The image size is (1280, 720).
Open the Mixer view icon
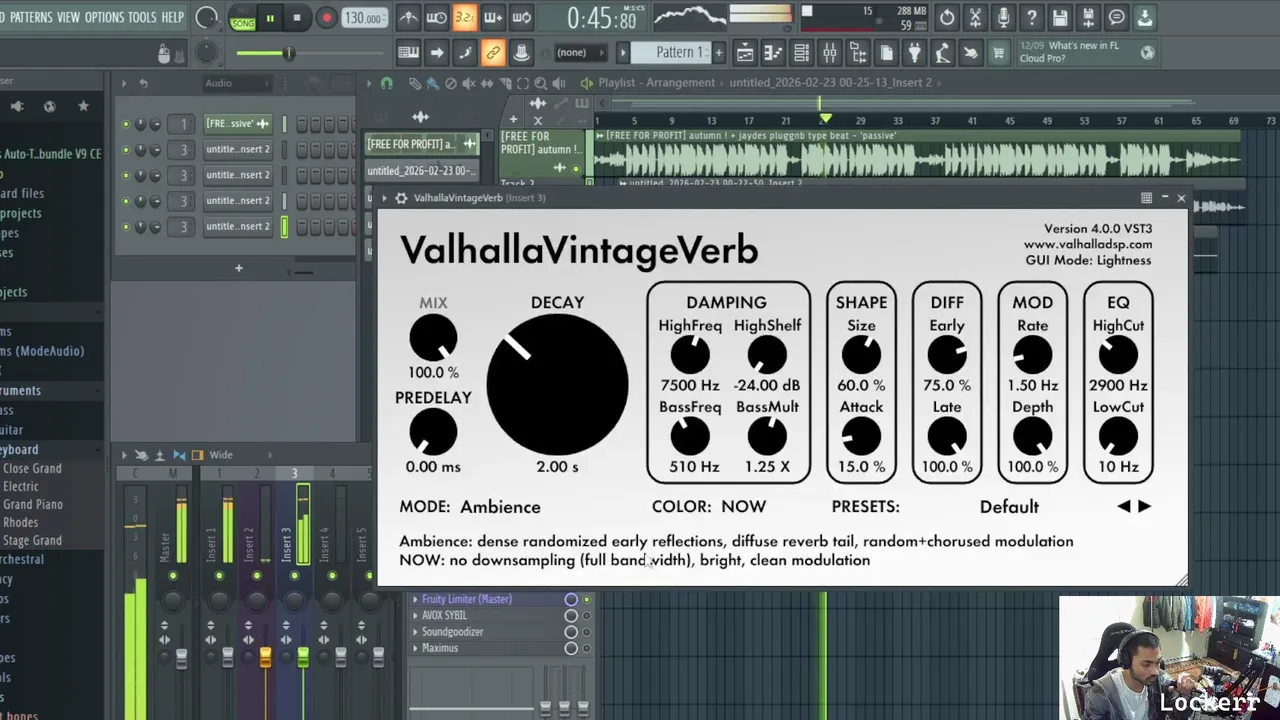coord(829,53)
